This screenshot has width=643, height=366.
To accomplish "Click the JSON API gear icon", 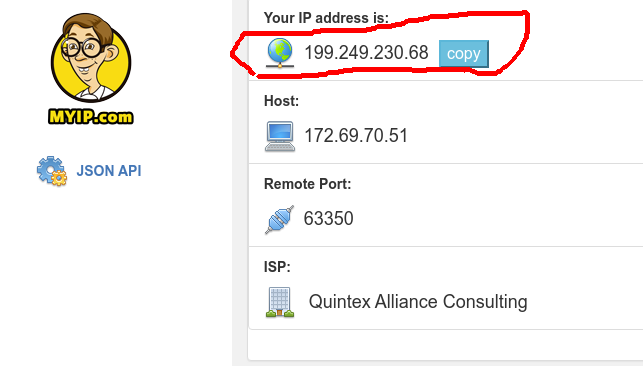I will [x=52, y=170].
